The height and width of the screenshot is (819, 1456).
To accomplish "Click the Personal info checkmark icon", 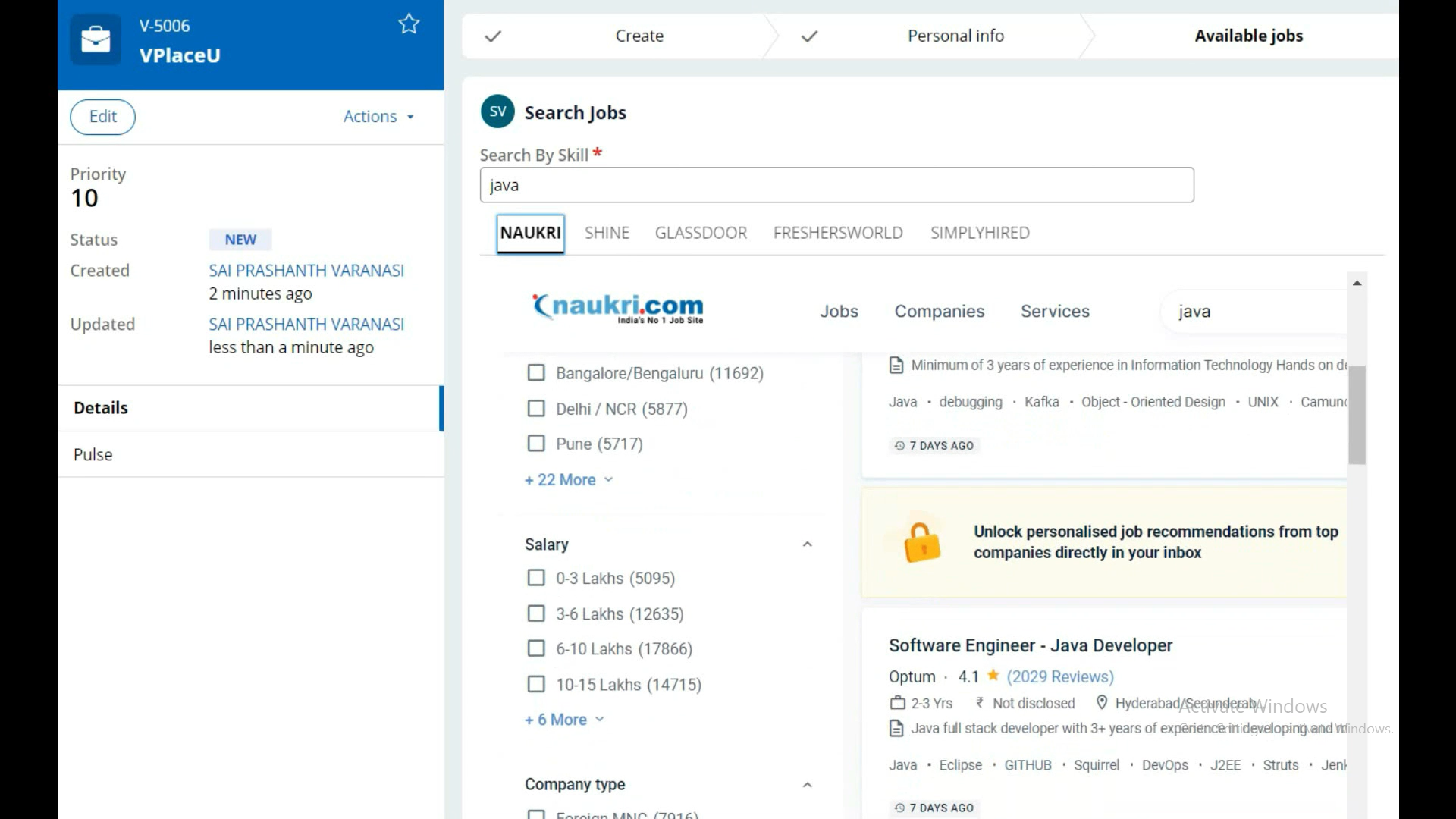I will tap(809, 36).
